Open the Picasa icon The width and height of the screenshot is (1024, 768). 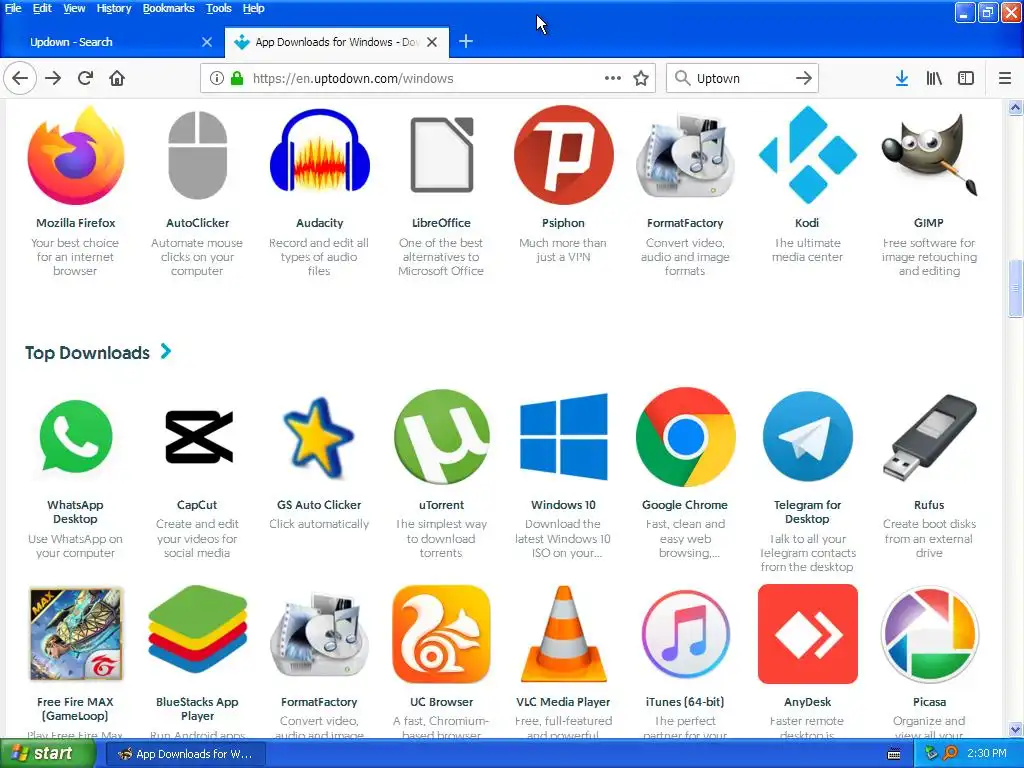tap(929, 635)
